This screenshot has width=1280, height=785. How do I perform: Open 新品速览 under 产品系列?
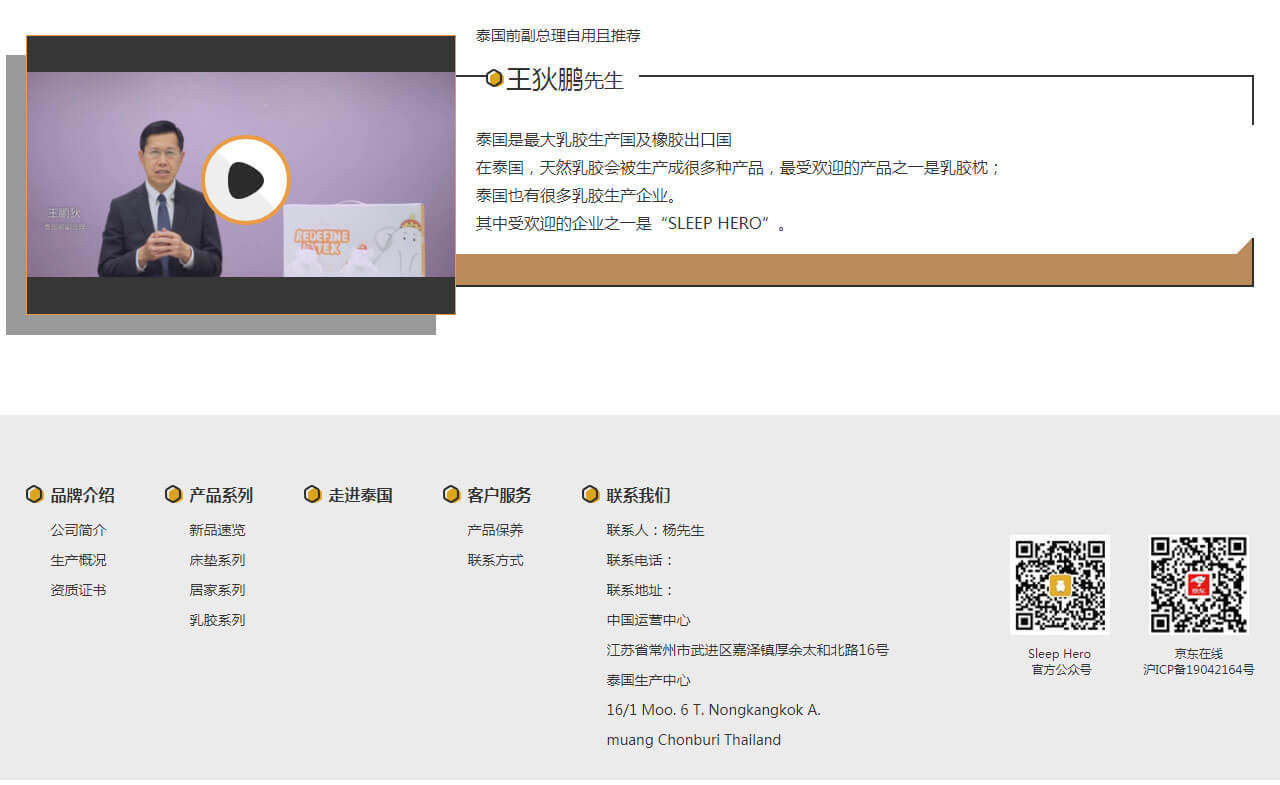(x=217, y=530)
